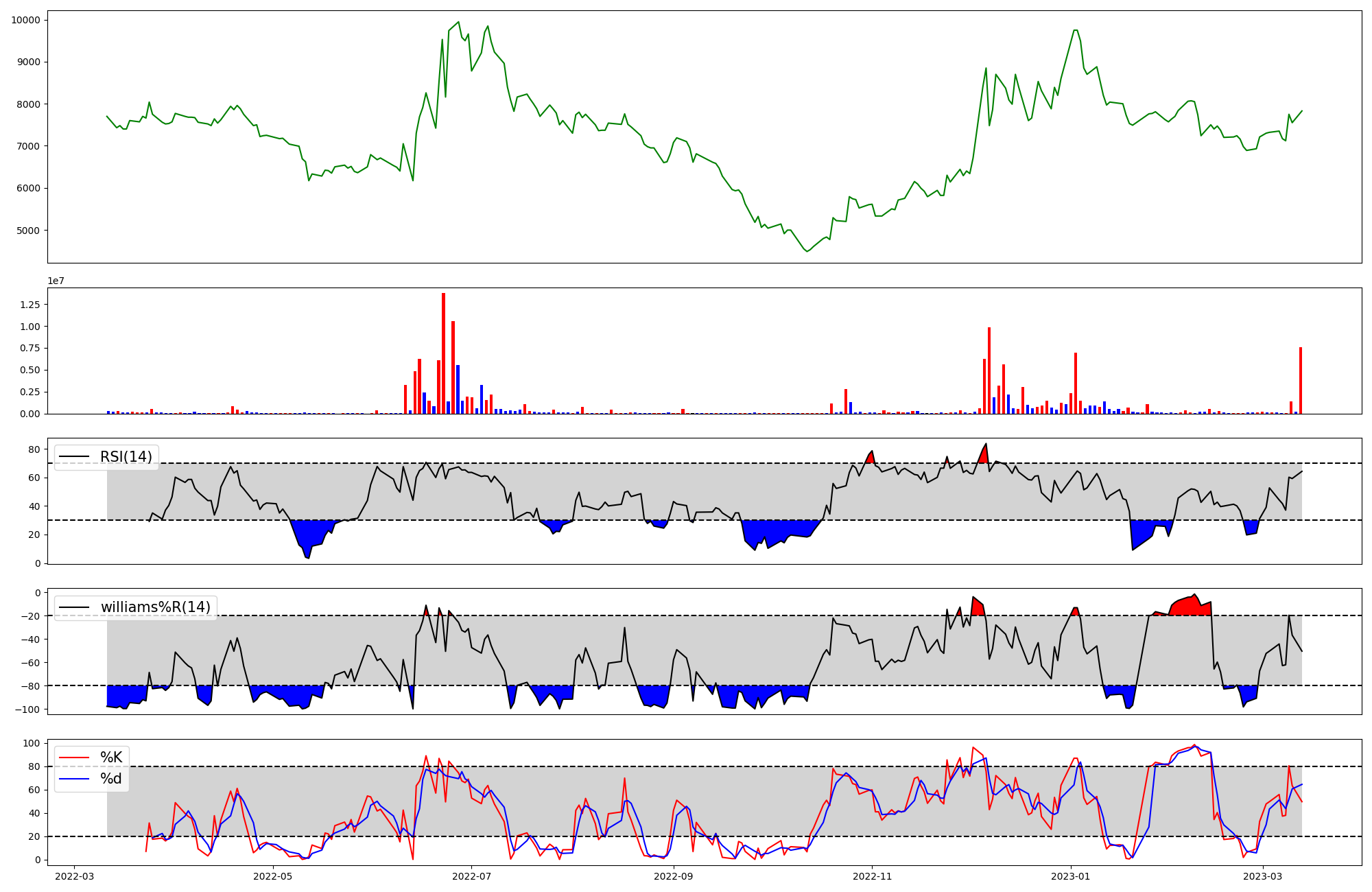1372x892 pixels.
Task: Click the 1.25 volume axis label
Action: tap(29, 305)
